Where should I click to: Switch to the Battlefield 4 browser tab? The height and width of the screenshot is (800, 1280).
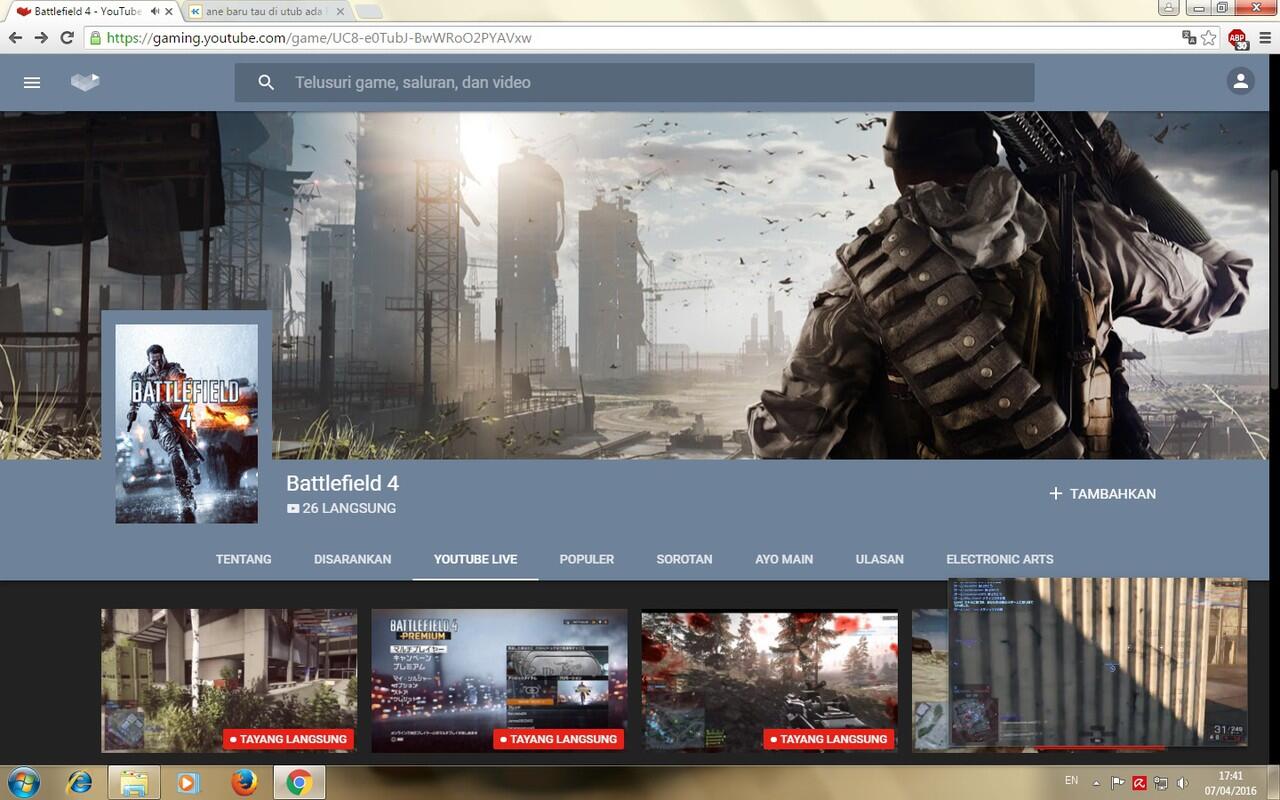pyautogui.click(x=92, y=11)
